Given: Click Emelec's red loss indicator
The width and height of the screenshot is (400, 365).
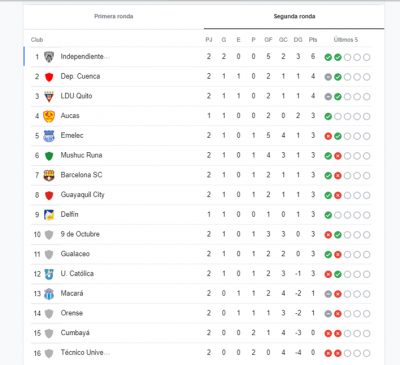Looking at the screenshot, I should tap(328, 136).
